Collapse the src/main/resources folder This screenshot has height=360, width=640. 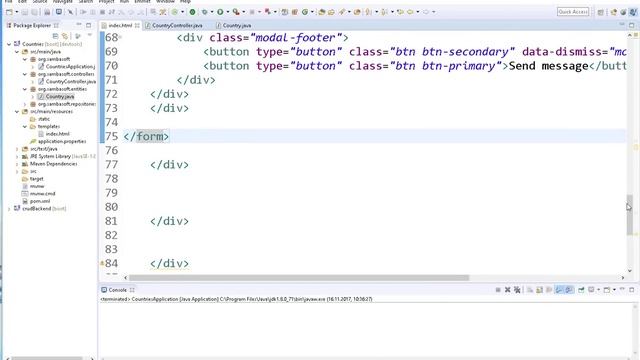click(x=17, y=111)
